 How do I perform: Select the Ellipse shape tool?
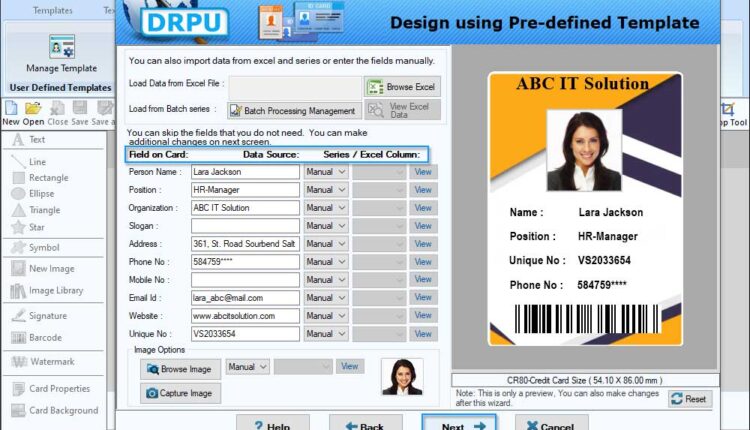point(42,194)
